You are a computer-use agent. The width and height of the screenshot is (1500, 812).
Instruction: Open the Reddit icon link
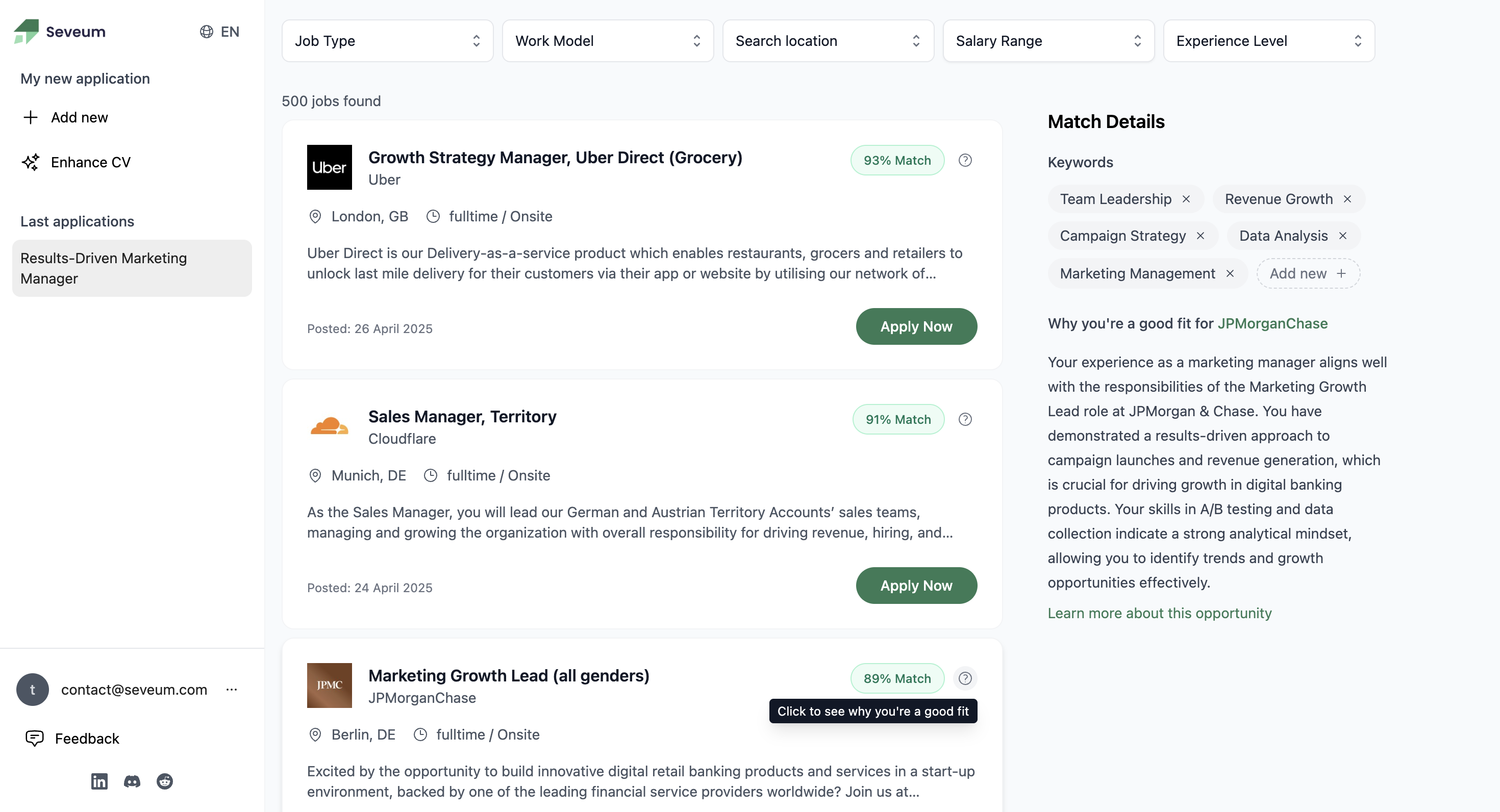(x=165, y=781)
